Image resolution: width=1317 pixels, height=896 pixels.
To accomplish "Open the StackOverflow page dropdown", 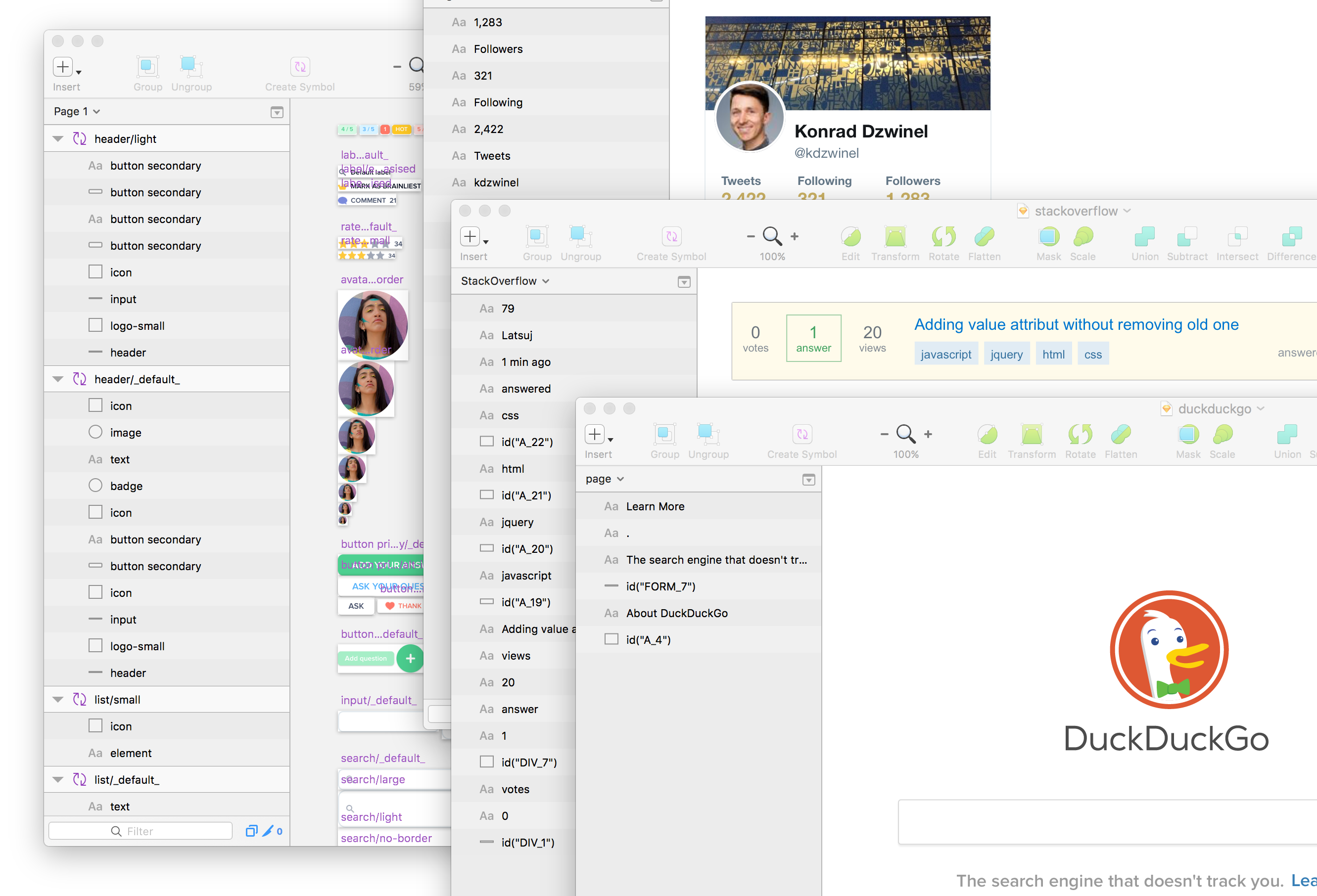I will pyautogui.click(x=504, y=281).
